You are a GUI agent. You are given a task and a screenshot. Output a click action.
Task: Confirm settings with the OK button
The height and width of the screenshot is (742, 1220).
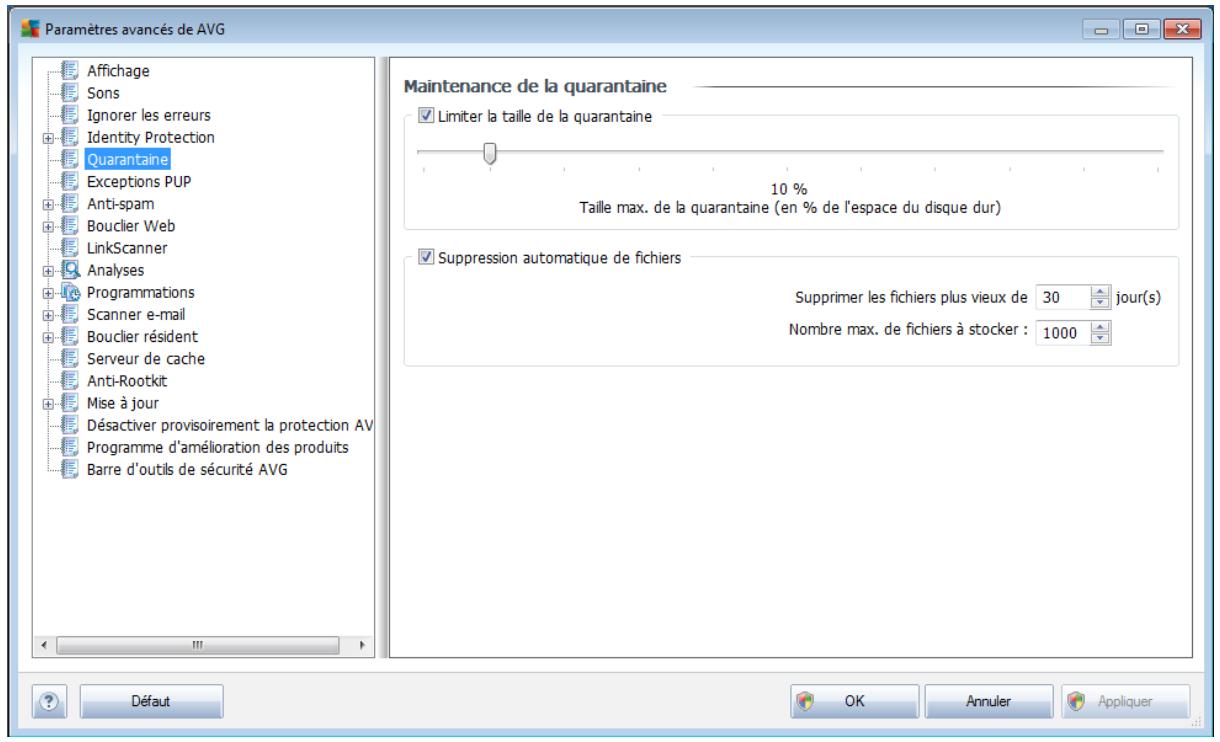[x=855, y=702]
